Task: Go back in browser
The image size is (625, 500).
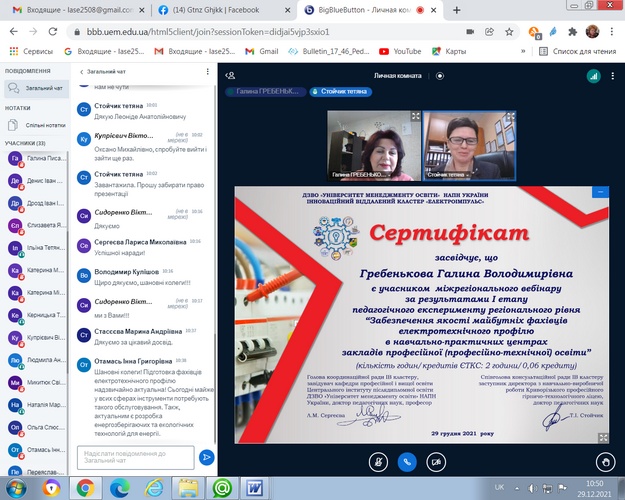Action: (14, 31)
